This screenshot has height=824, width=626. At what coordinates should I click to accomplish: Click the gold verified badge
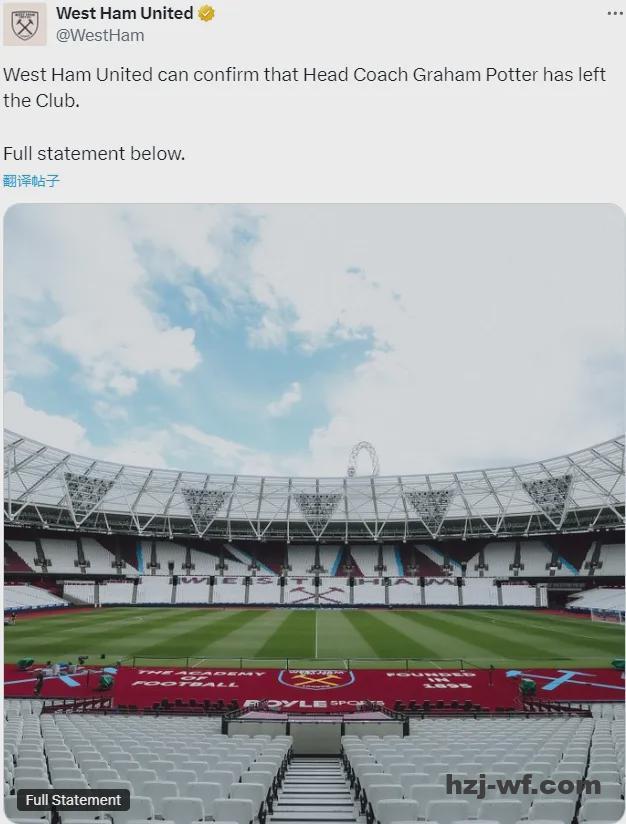(205, 14)
